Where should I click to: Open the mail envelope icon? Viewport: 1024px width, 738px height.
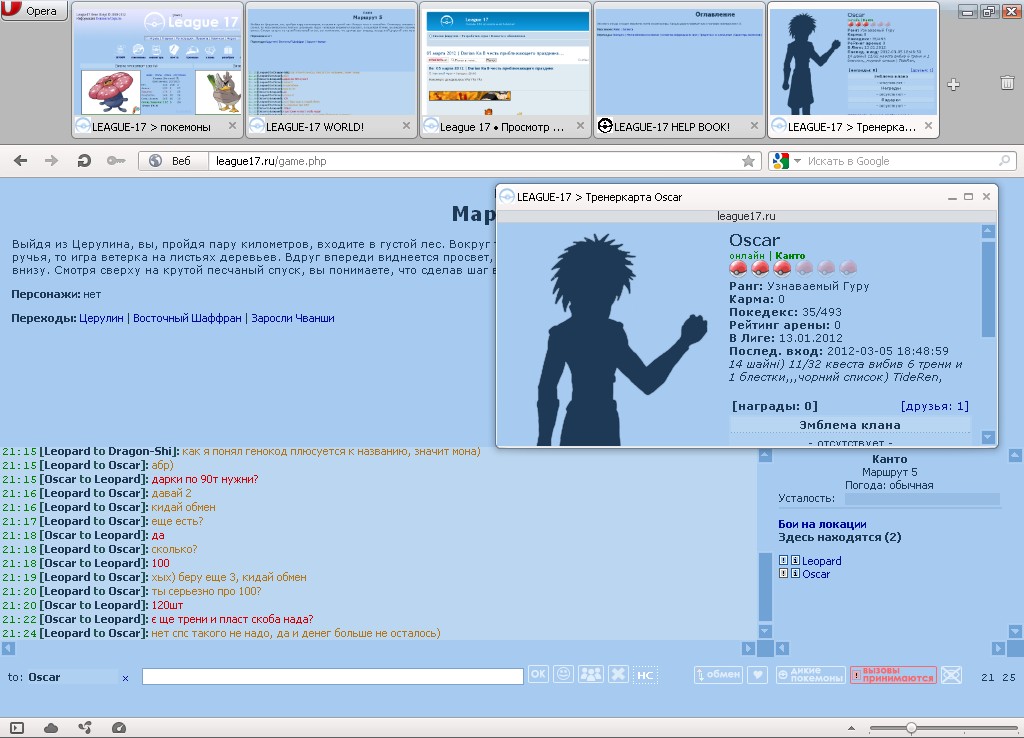(x=951, y=675)
